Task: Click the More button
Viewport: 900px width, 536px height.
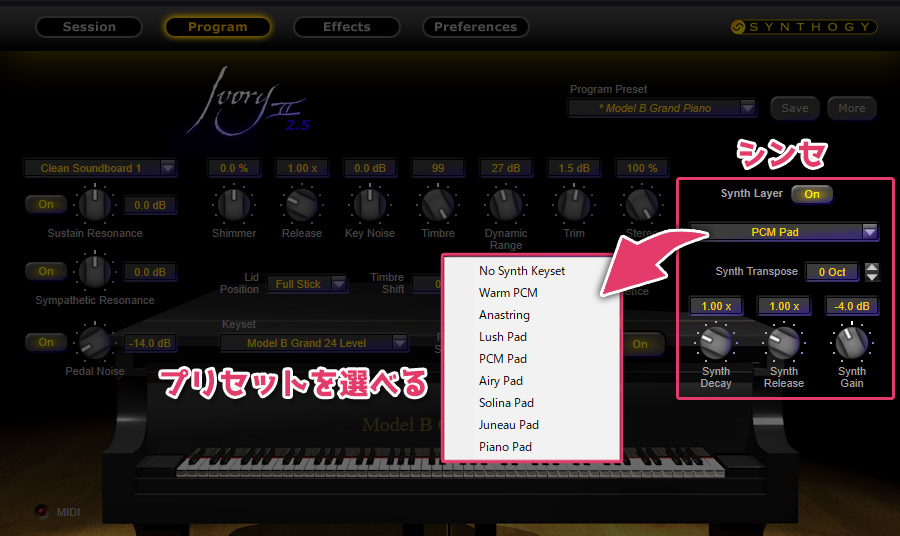Action: [851, 108]
